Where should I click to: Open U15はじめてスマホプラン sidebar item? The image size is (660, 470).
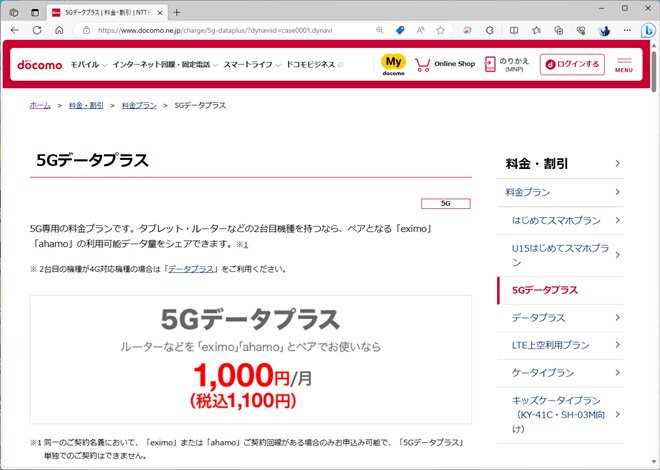pyautogui.click(x=560, y=255)
